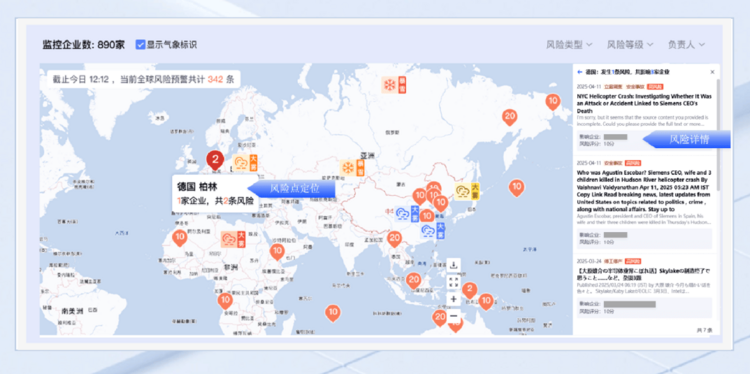Screen dimensions: 750x374
Task: Select the red Germany marker labeled 2
Action: point(215,160)
